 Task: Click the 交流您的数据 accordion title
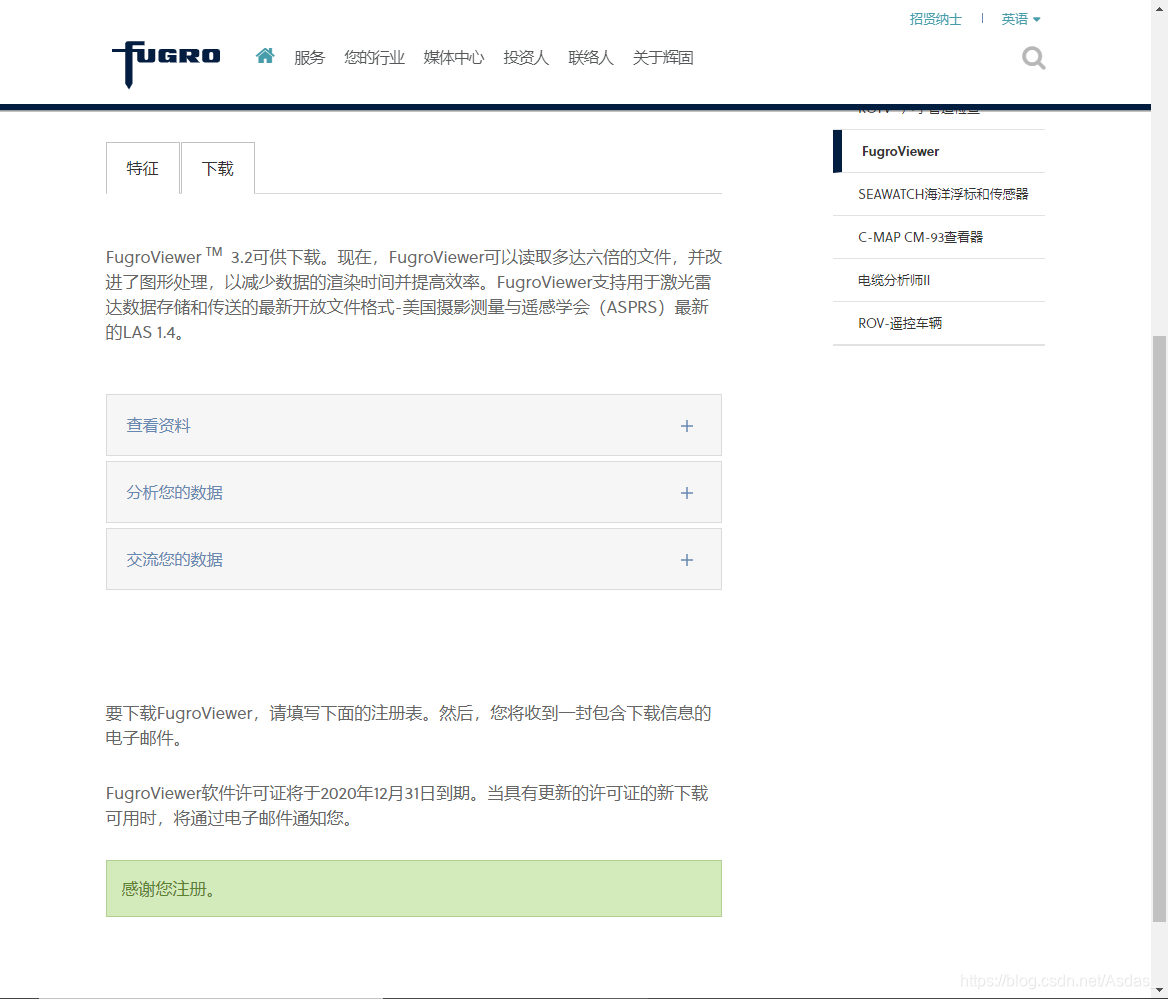(174, 559)
